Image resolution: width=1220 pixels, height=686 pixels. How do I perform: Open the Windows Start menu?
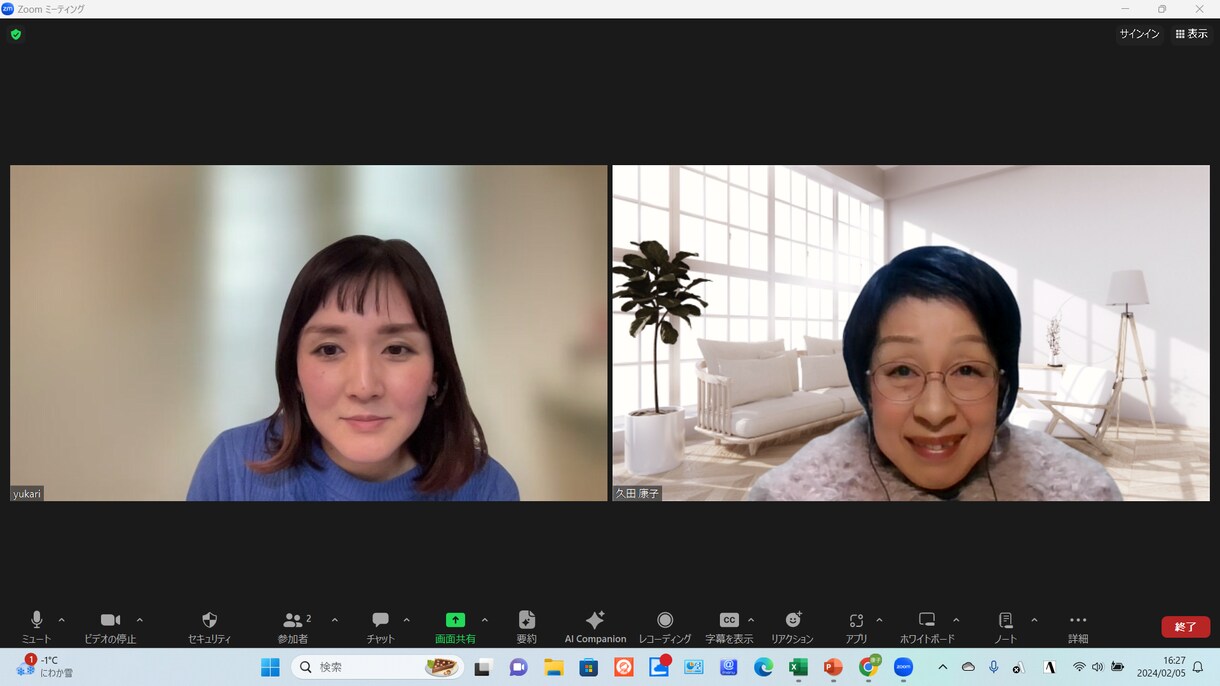click(270, 667)
